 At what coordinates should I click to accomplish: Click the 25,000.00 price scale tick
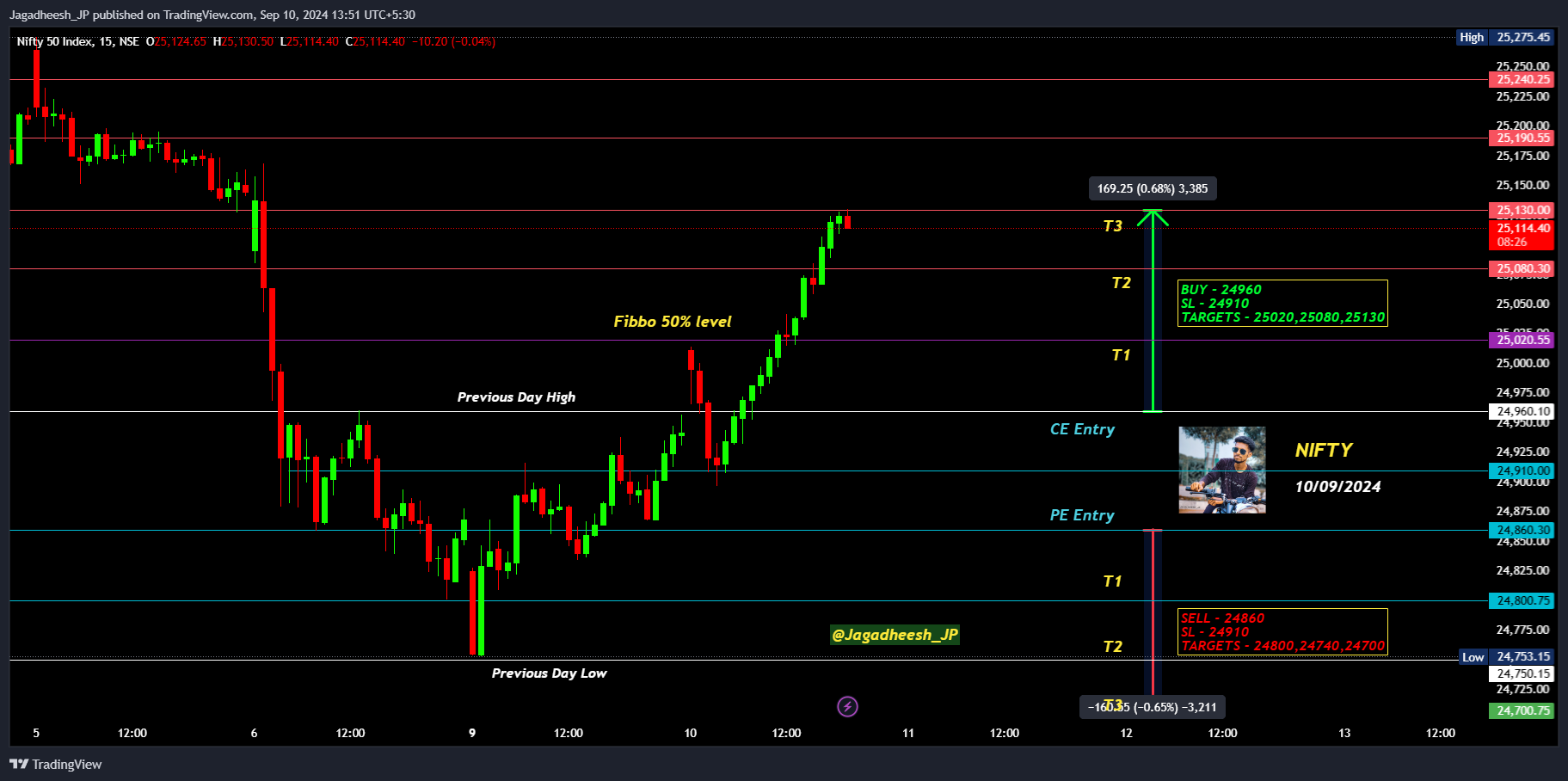[x=1522, y=363]
